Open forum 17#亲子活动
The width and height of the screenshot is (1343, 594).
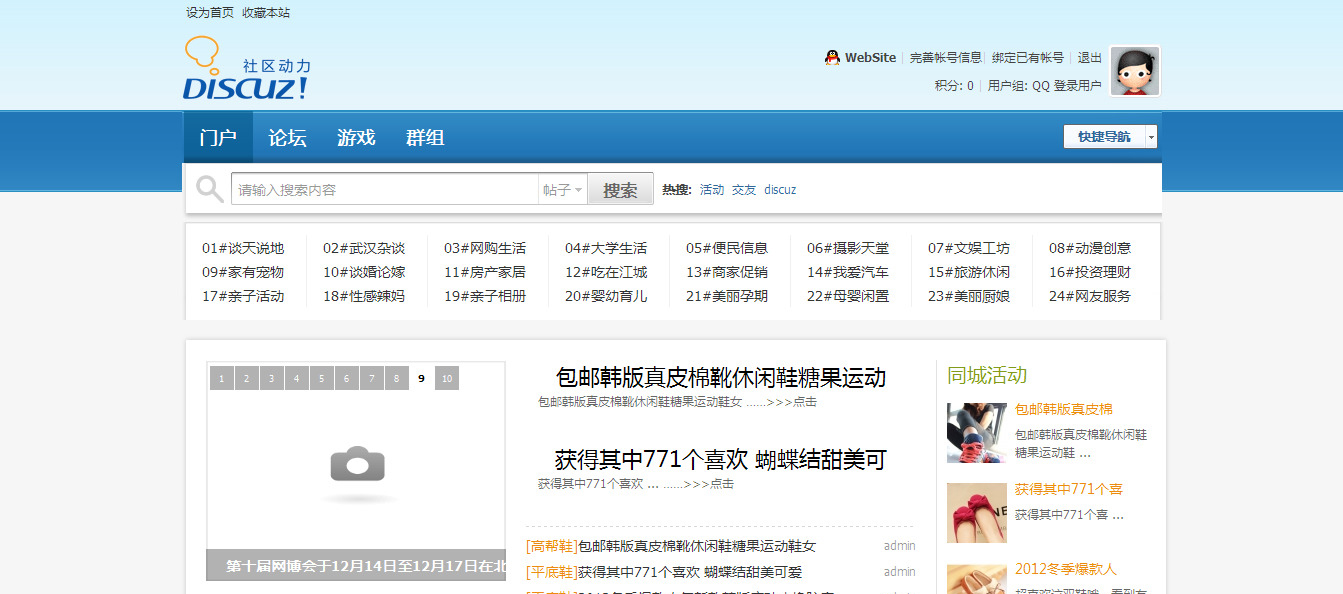tap(243, 296)
